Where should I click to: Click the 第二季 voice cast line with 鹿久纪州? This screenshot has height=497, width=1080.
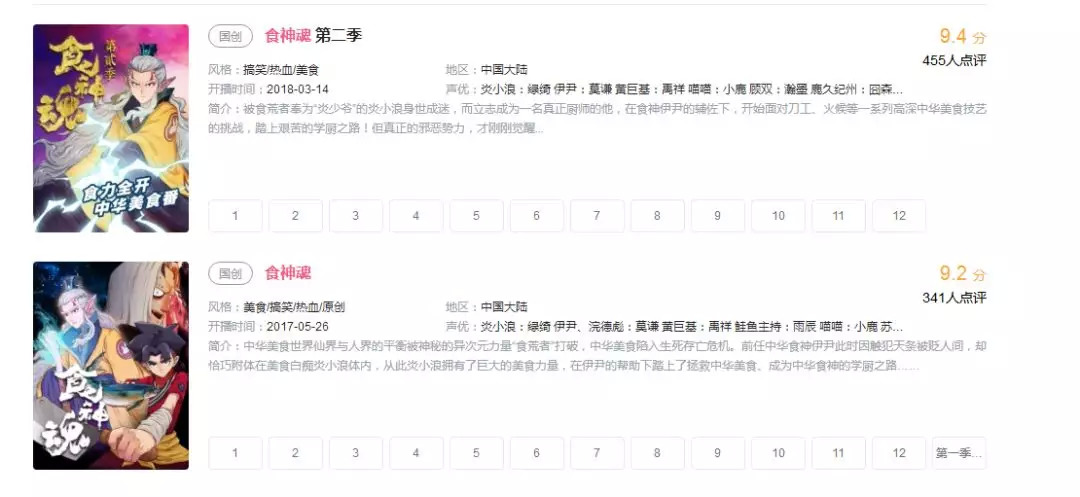pyautogui.click(x=692, y=89)
